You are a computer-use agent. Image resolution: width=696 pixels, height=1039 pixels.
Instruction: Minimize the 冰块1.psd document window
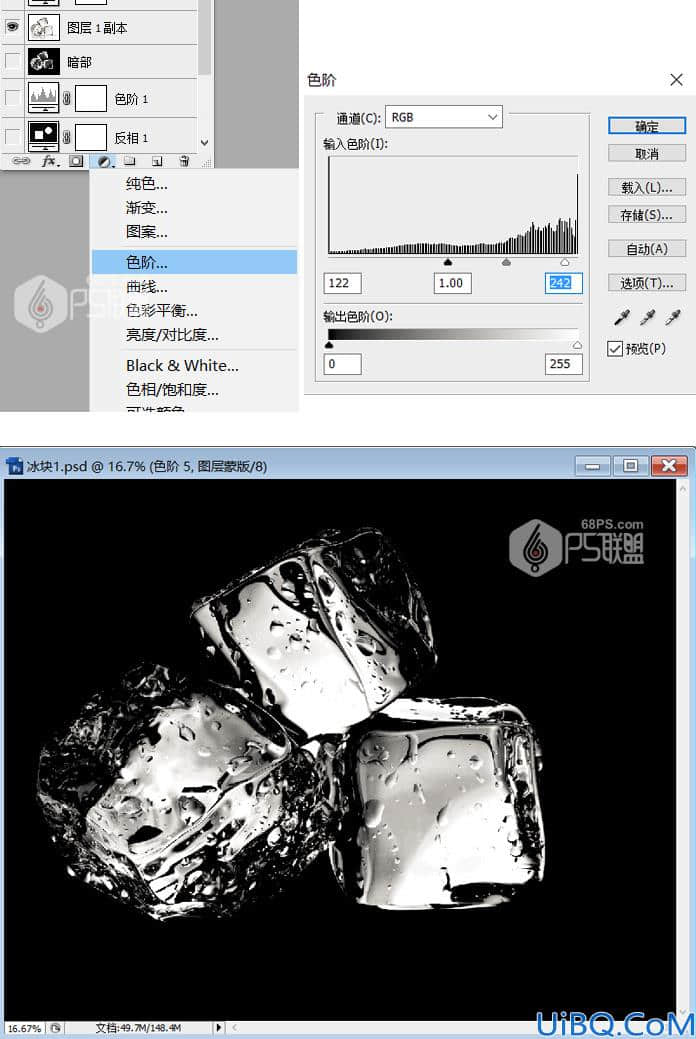(x=593, y=466)
